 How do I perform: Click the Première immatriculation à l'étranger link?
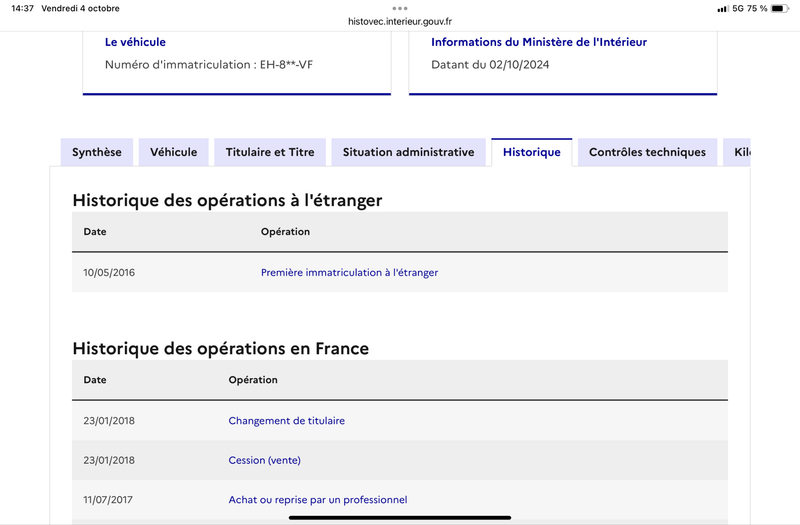click(349, 272)
